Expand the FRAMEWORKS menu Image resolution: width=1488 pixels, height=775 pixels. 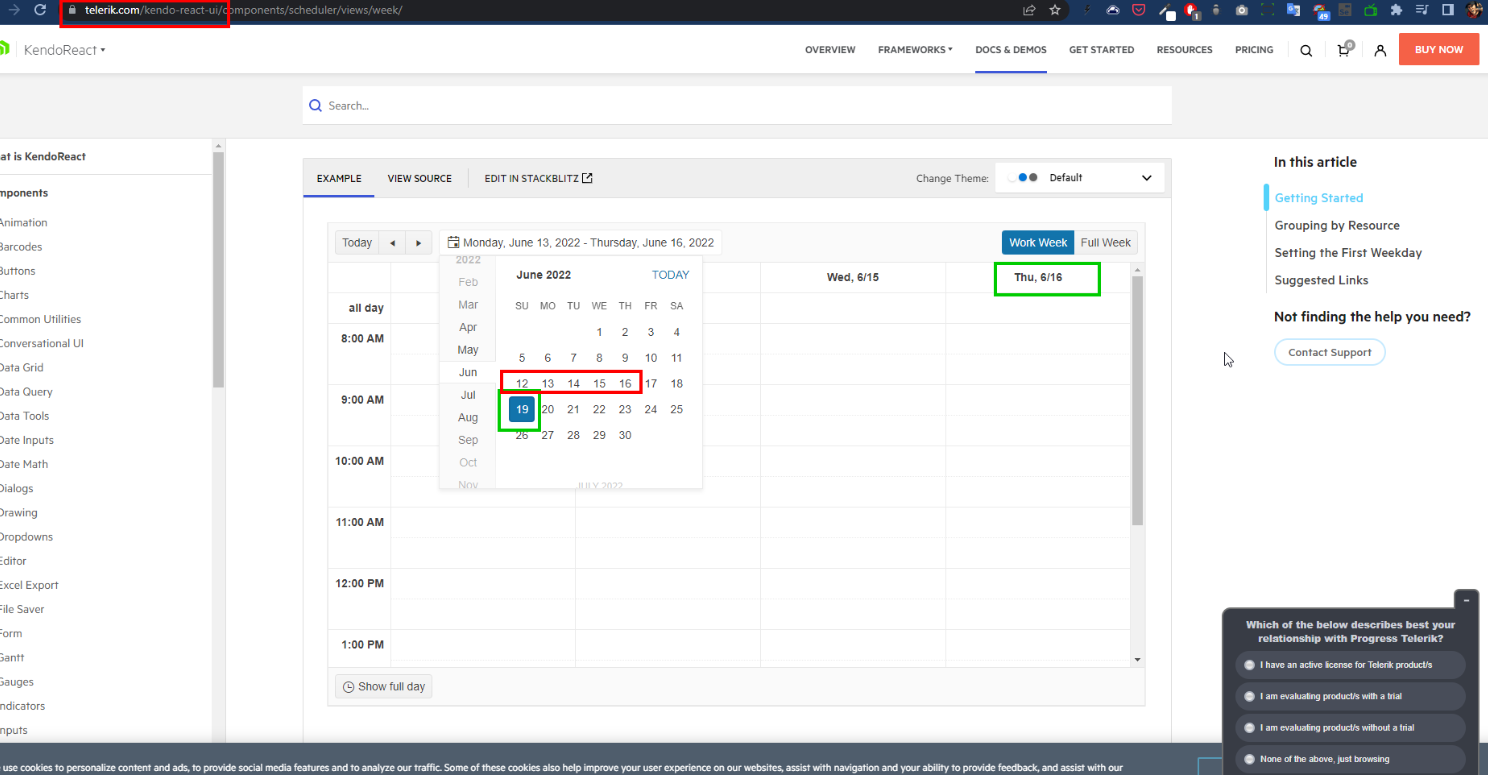(x=915, y=50)
